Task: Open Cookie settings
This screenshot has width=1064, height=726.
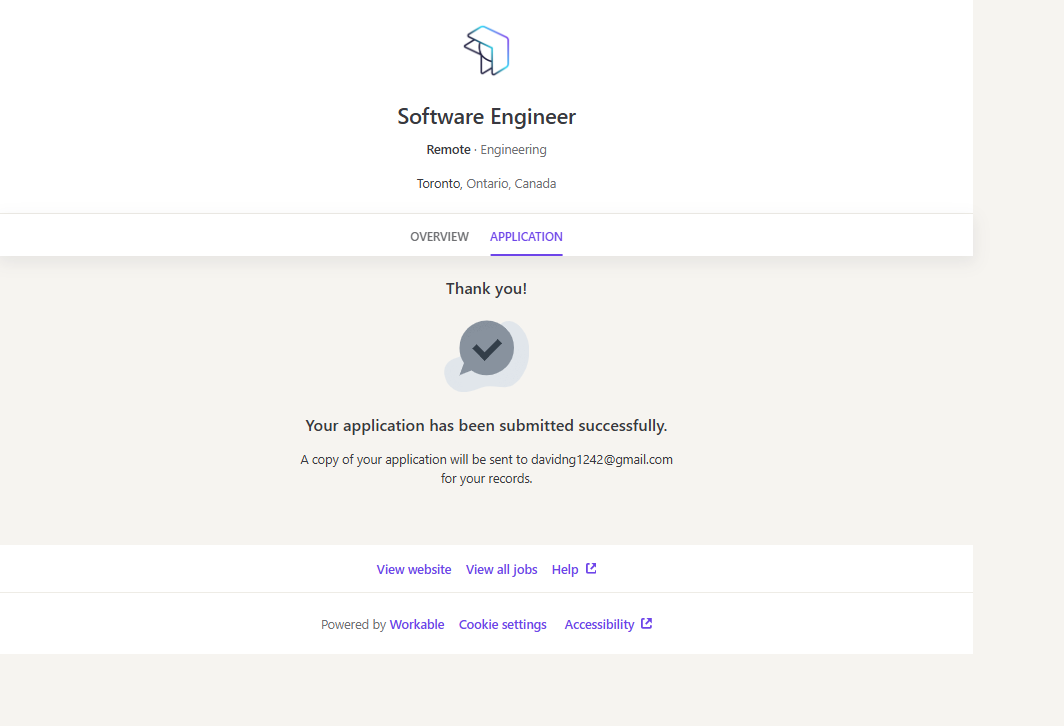Action: pyautogui.click(x=502, y=625)
